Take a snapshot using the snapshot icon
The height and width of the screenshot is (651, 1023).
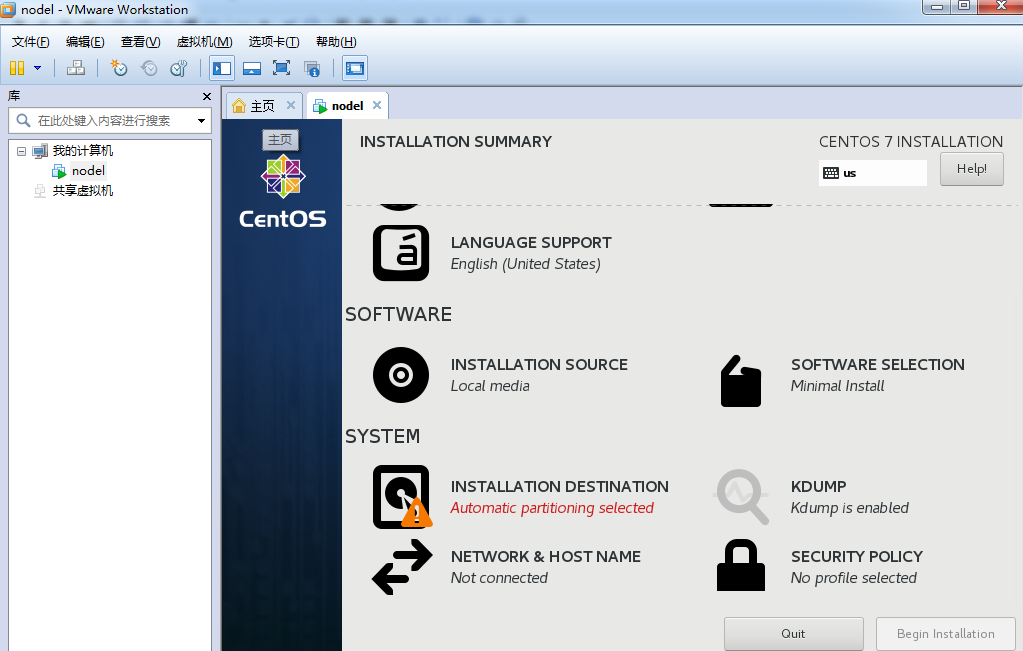[119, 68]
